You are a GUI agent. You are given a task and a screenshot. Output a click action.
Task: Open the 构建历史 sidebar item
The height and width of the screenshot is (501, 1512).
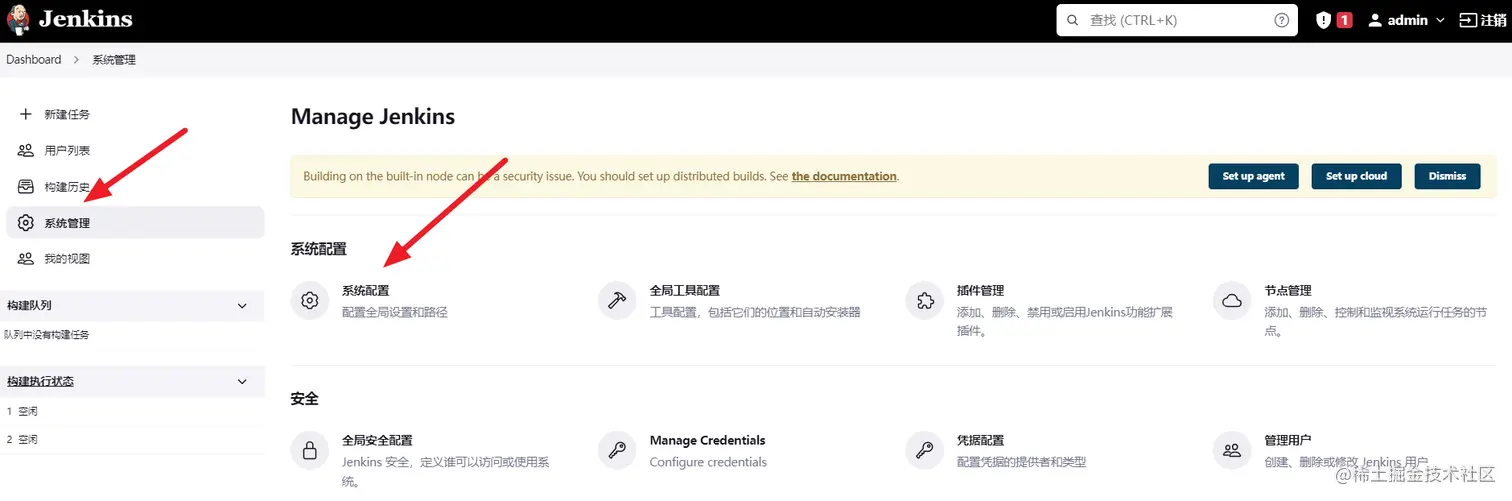tap(135, 186)
